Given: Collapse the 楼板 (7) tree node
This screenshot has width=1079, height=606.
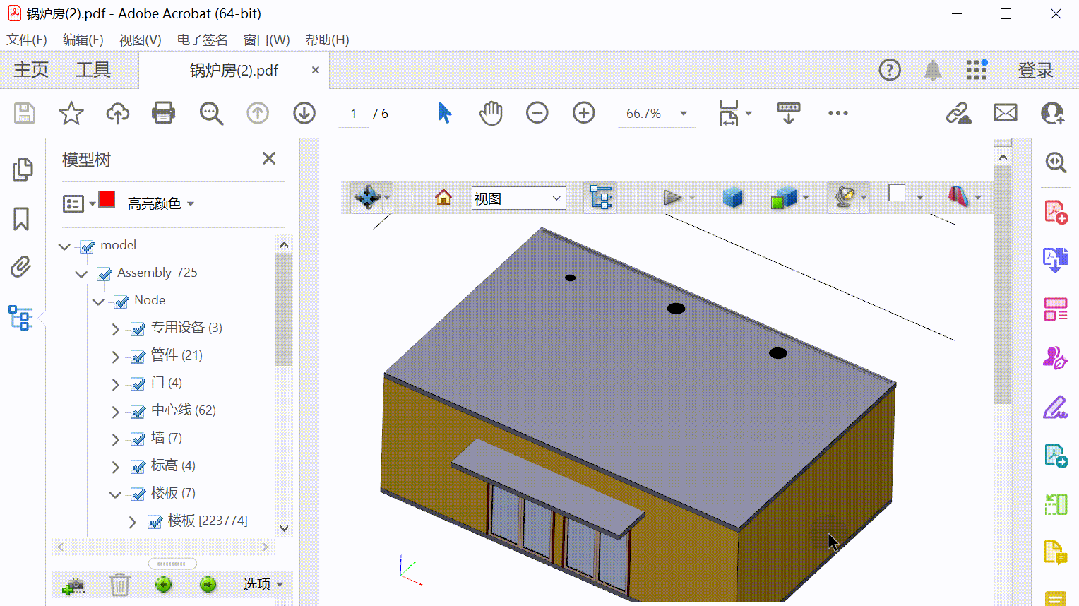Looking at the screenshot, I should tap(115, 494).
